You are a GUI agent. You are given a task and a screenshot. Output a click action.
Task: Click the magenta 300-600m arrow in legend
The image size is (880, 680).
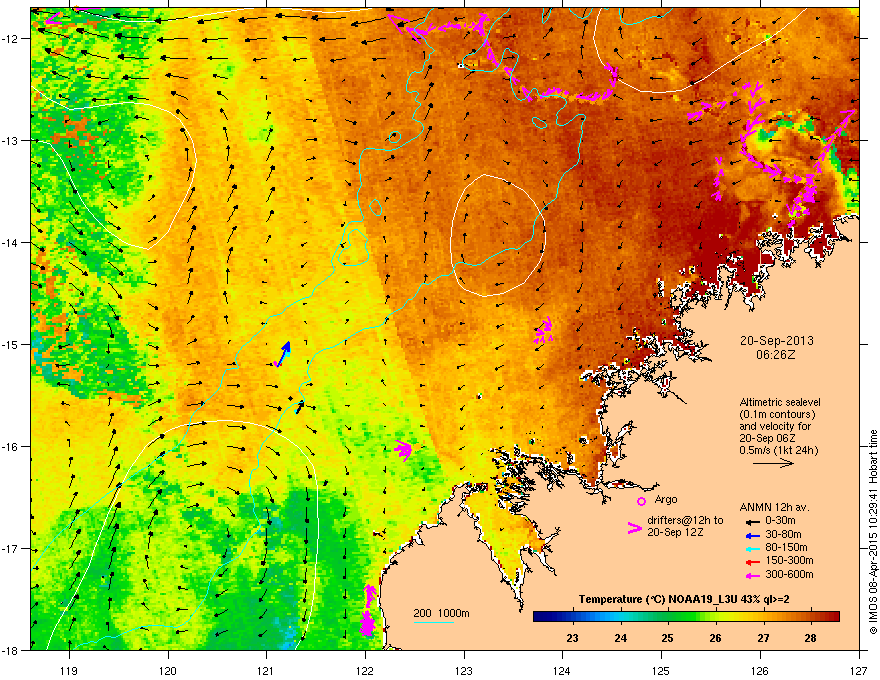(x=751, y=575)
